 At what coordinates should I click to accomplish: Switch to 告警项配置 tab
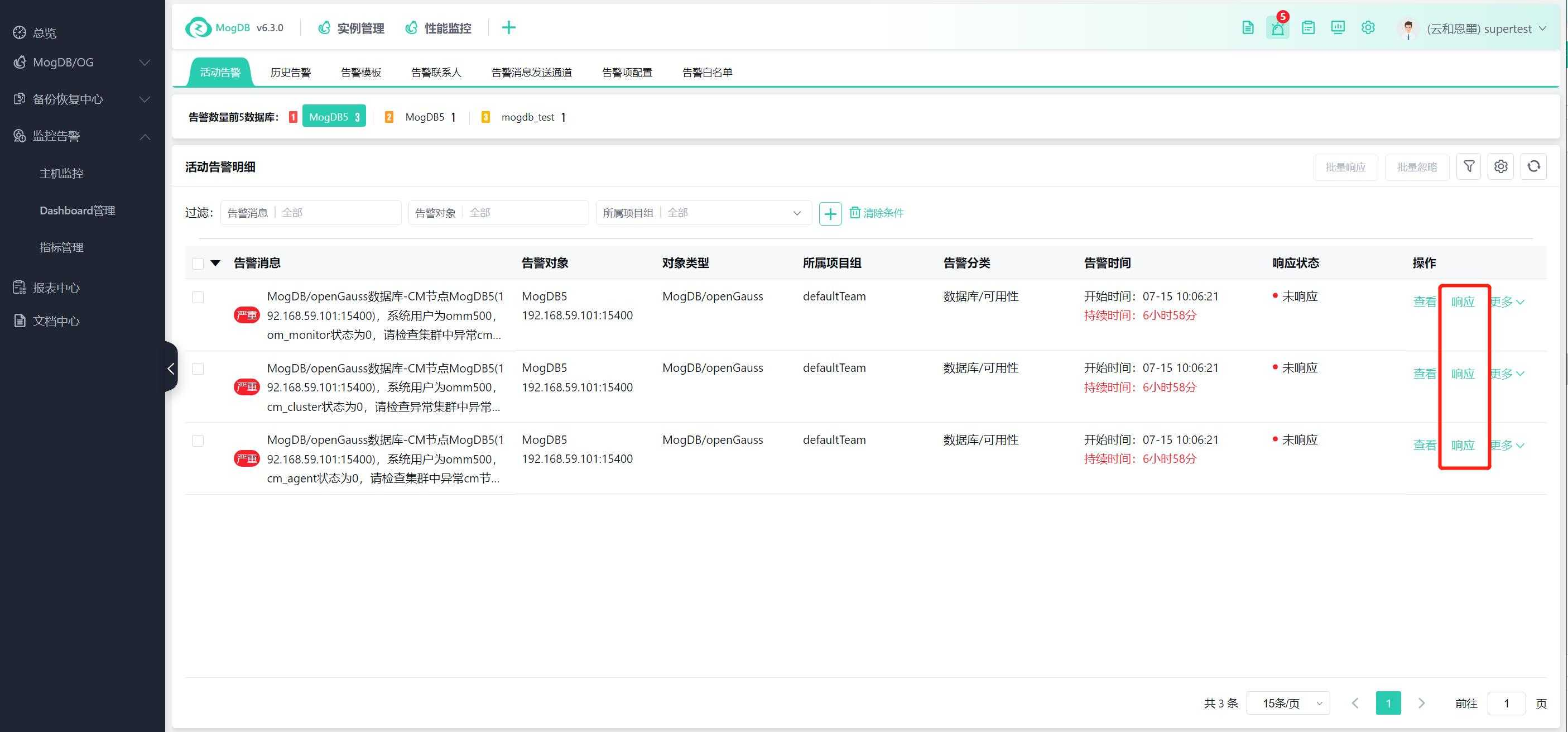tap(627, 73)
